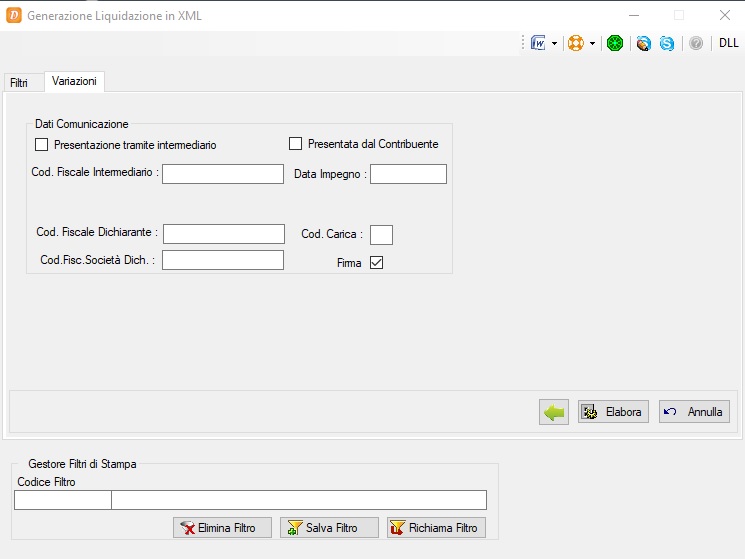Click the Elimina Filtro button
This screenshot has height=559, width=745.
[x=222, y=528]
